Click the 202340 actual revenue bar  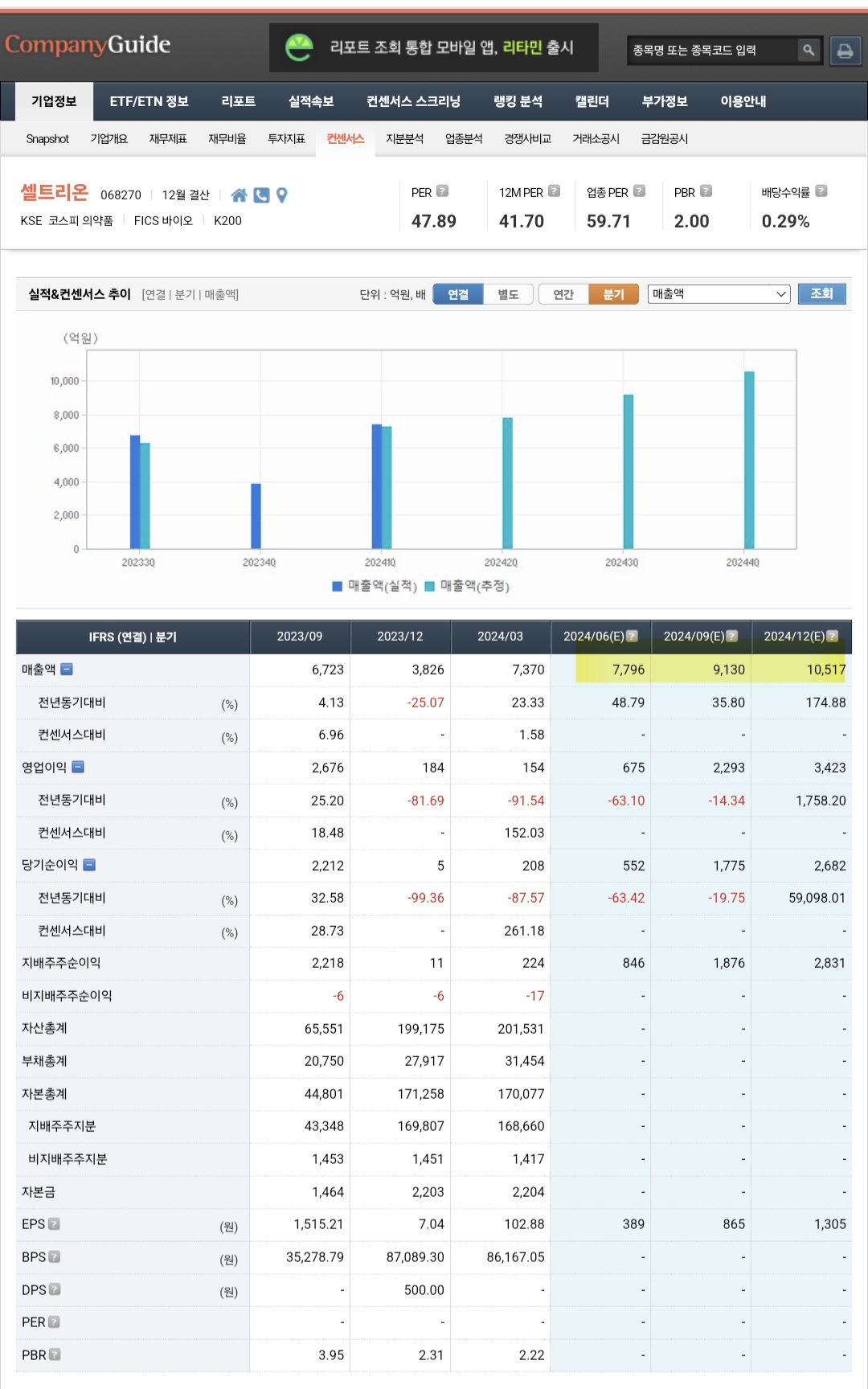[x=256, y=516]
